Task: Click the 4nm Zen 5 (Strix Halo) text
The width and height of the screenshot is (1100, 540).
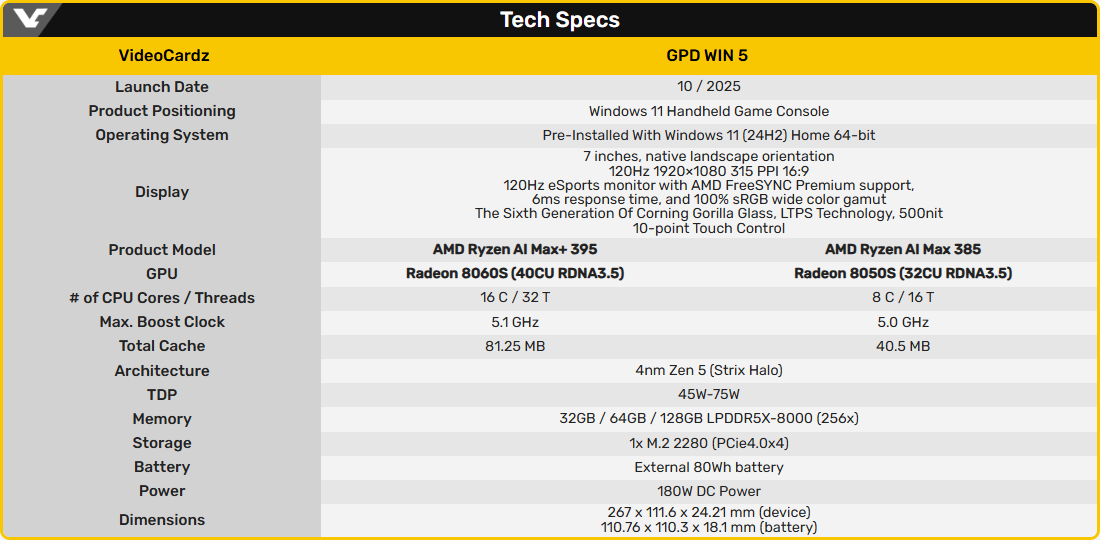Action: 708,370
